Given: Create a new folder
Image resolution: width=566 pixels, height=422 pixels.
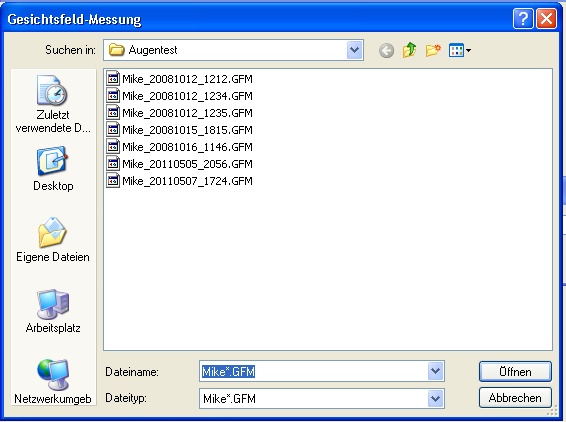Looking at the screenshot, I should [x=433, y=50].
